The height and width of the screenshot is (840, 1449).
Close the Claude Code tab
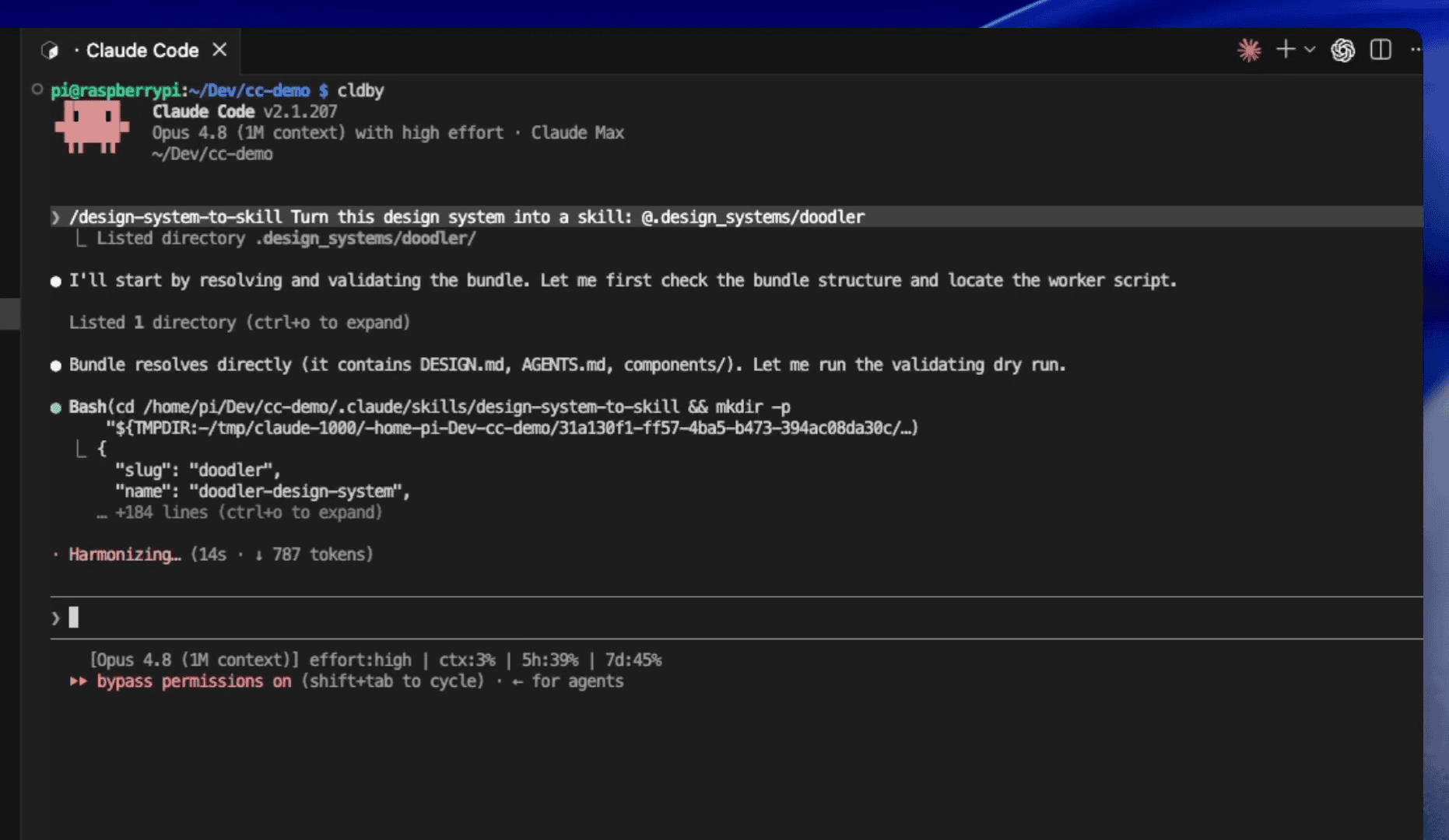coord(220,50)
